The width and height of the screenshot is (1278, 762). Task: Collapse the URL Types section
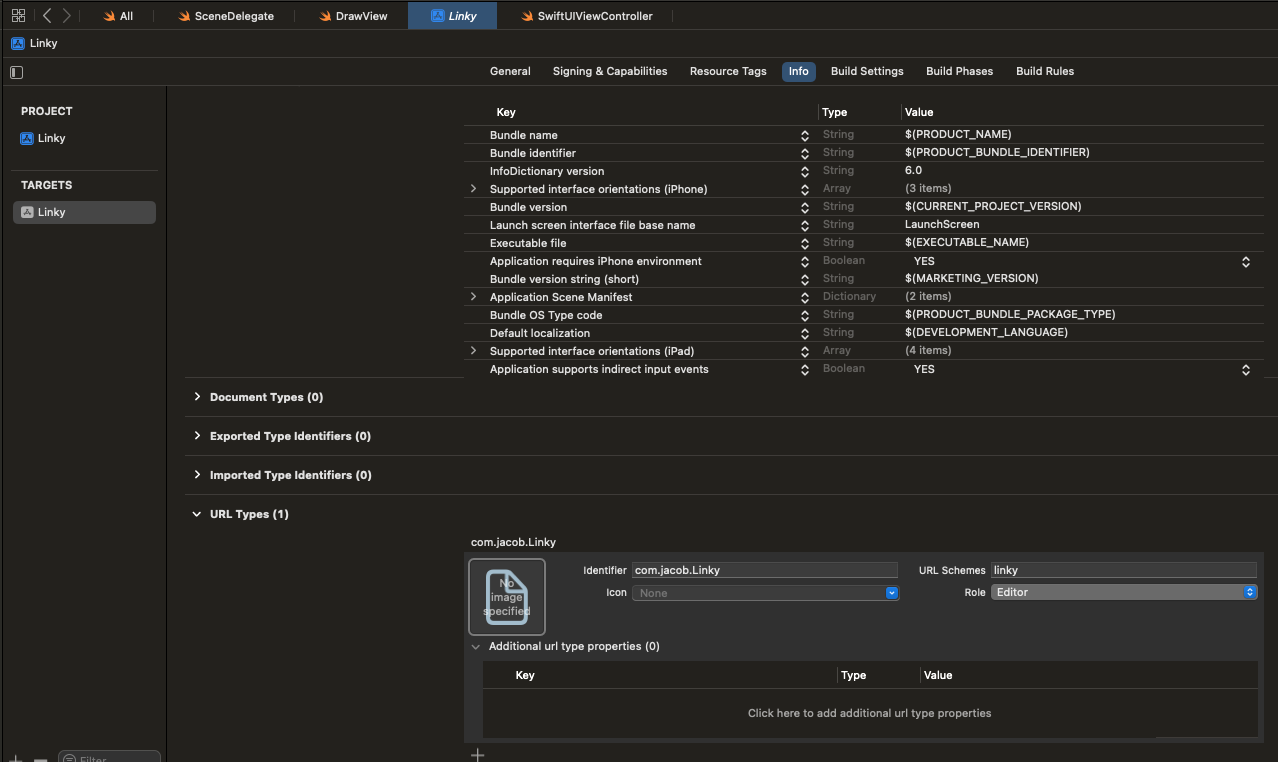(197, 514)
